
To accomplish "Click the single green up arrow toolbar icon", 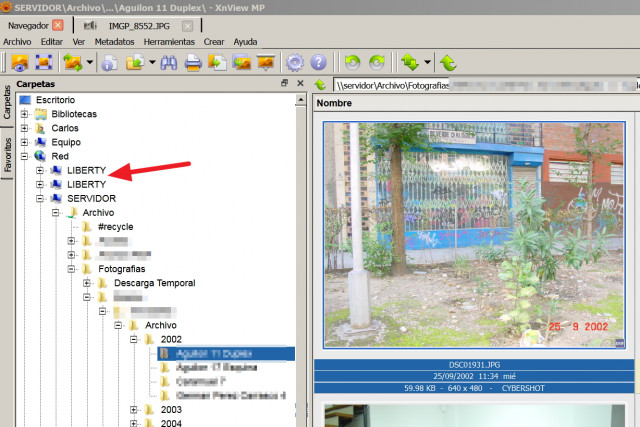I will [x=448, y=62].
